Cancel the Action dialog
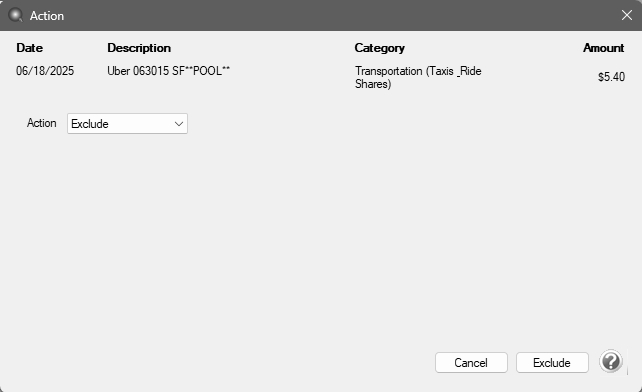Viewport: 642px width, 392px height. tap(471, 363)
